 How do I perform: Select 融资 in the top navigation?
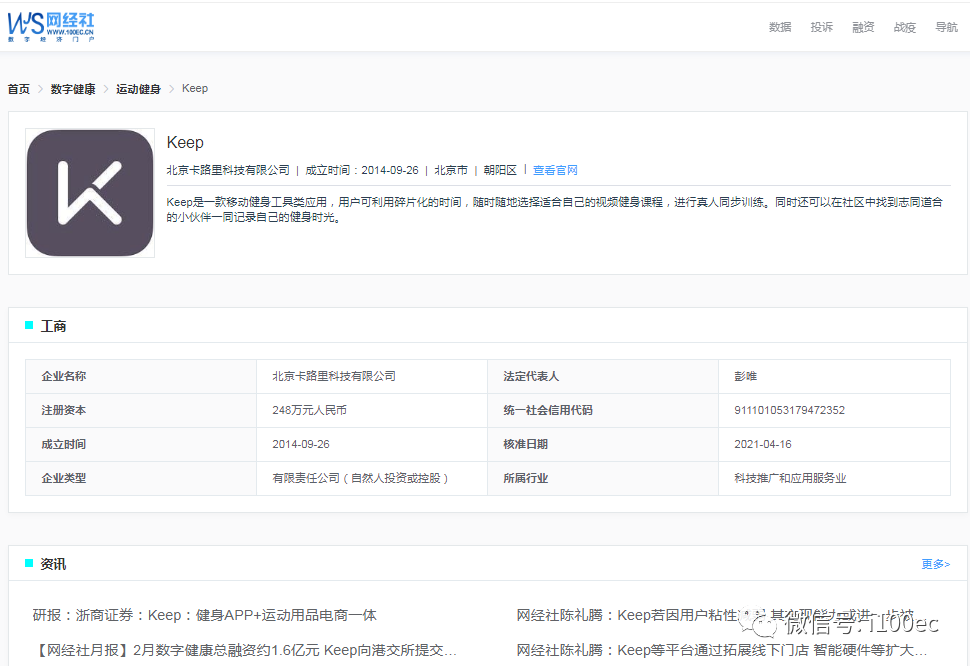point(863,27)
